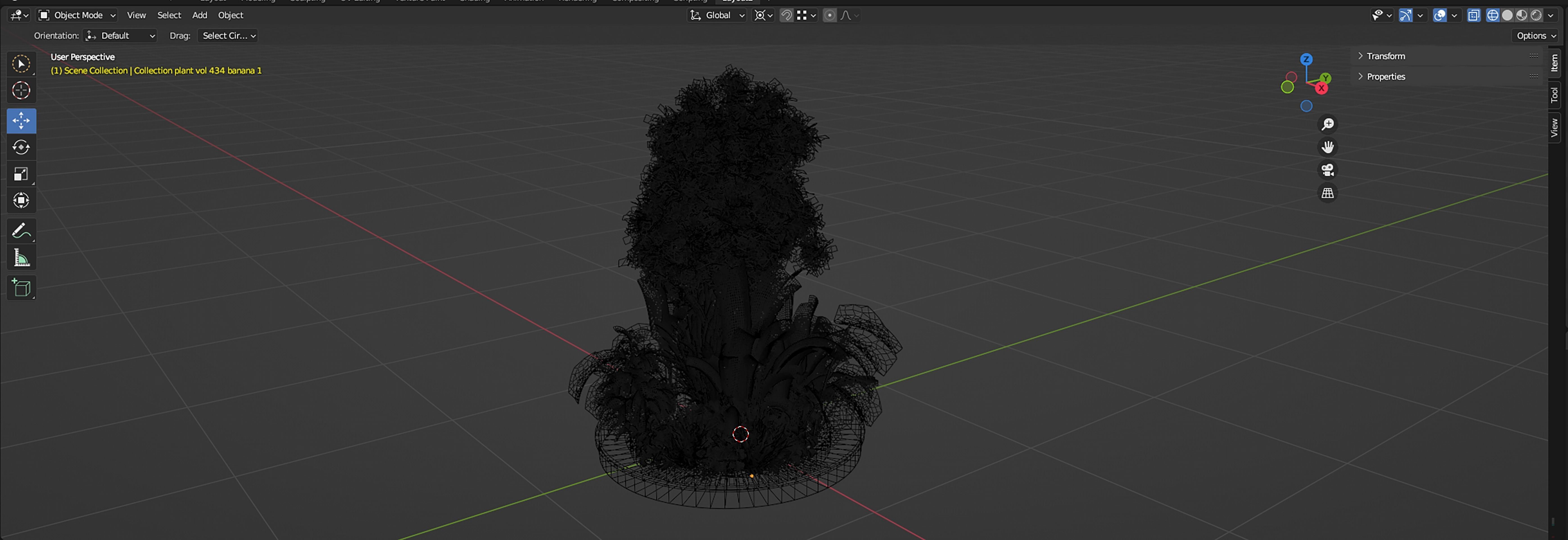Select the Cursor tool

pos(21,91)
